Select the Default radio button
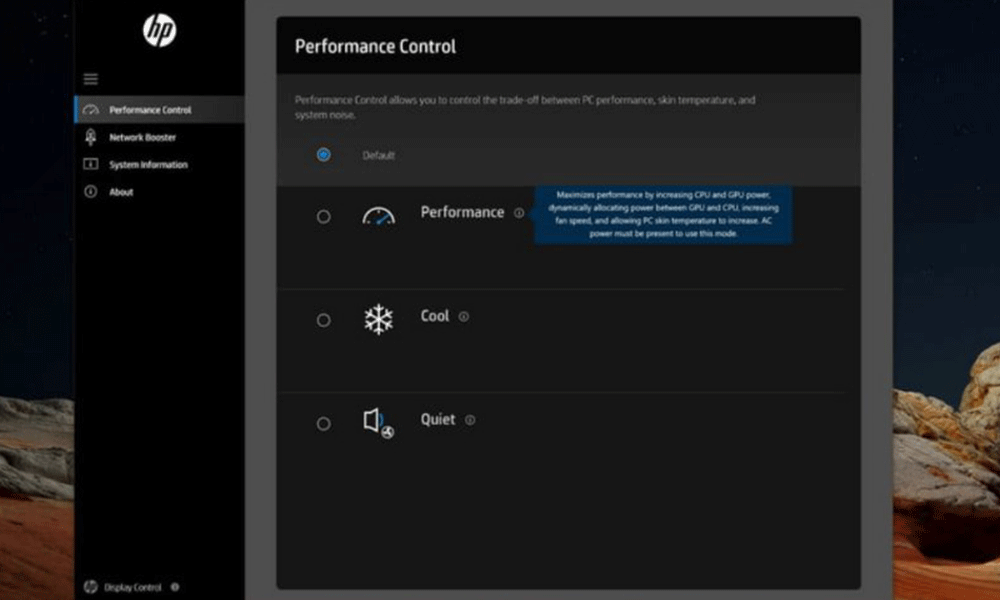Screen dimensions: 1000x600 tap(323, 155)
